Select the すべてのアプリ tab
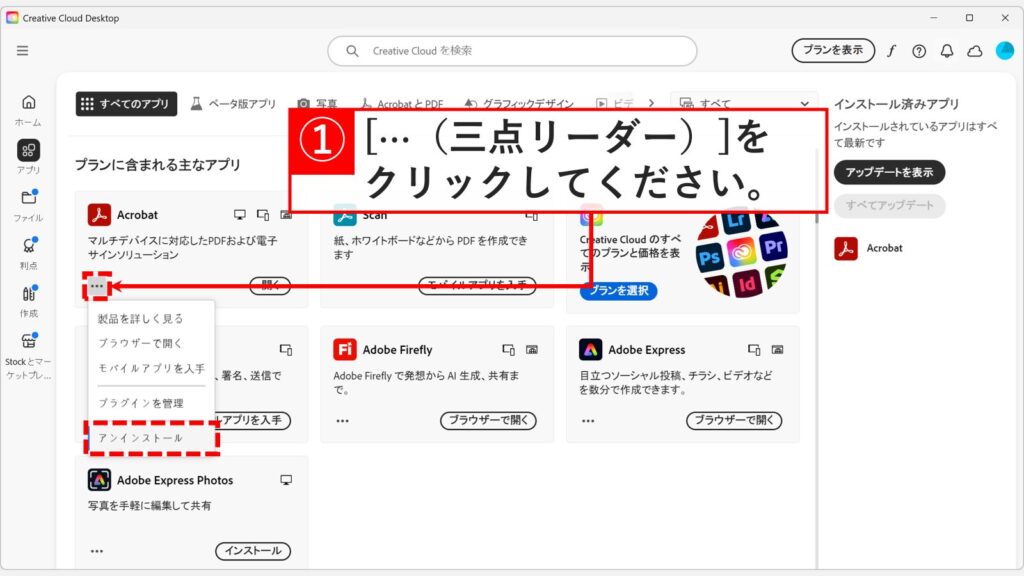 [126, 104]
